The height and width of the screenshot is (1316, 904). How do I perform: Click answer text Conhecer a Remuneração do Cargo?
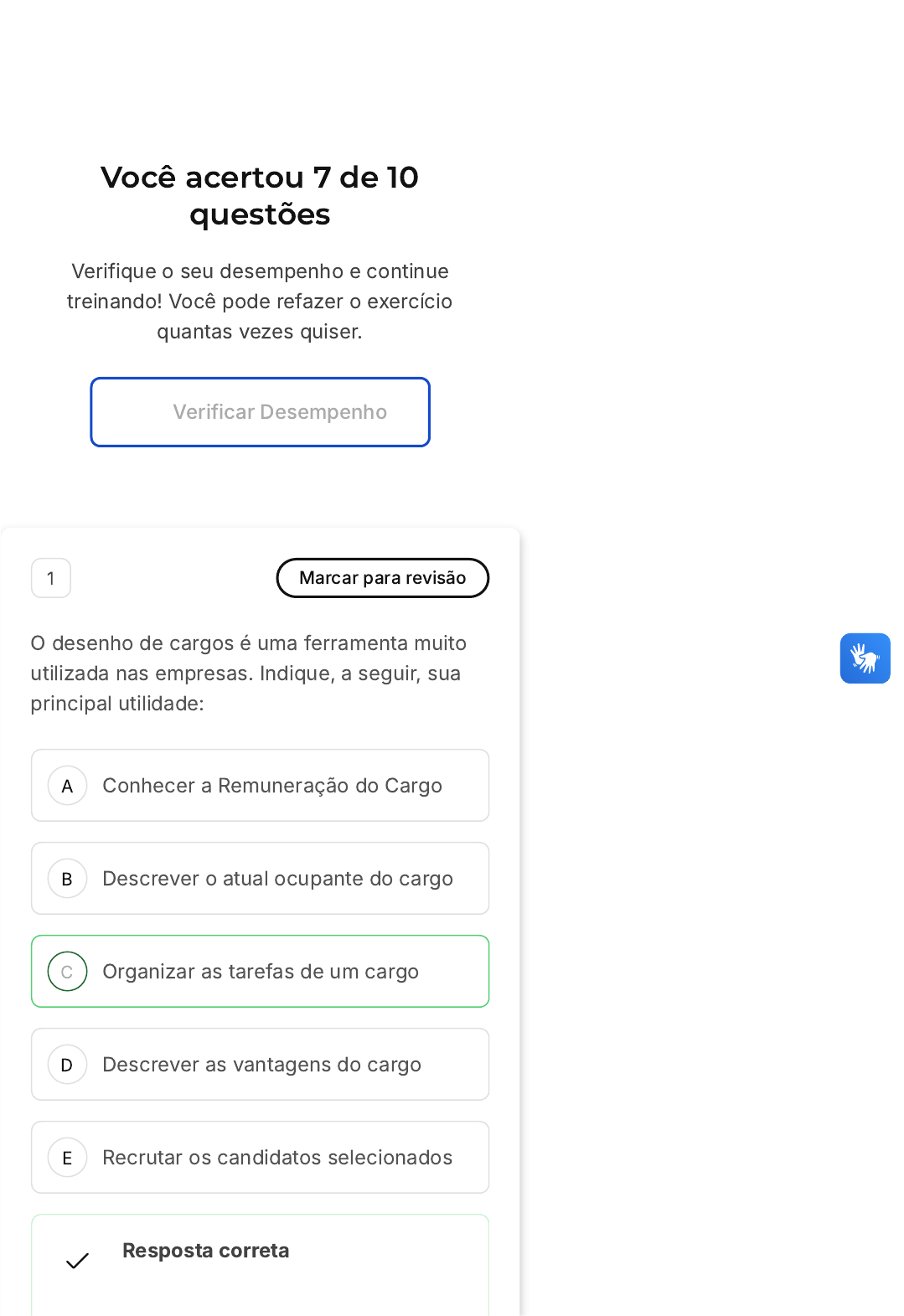[x=272, y=786]
